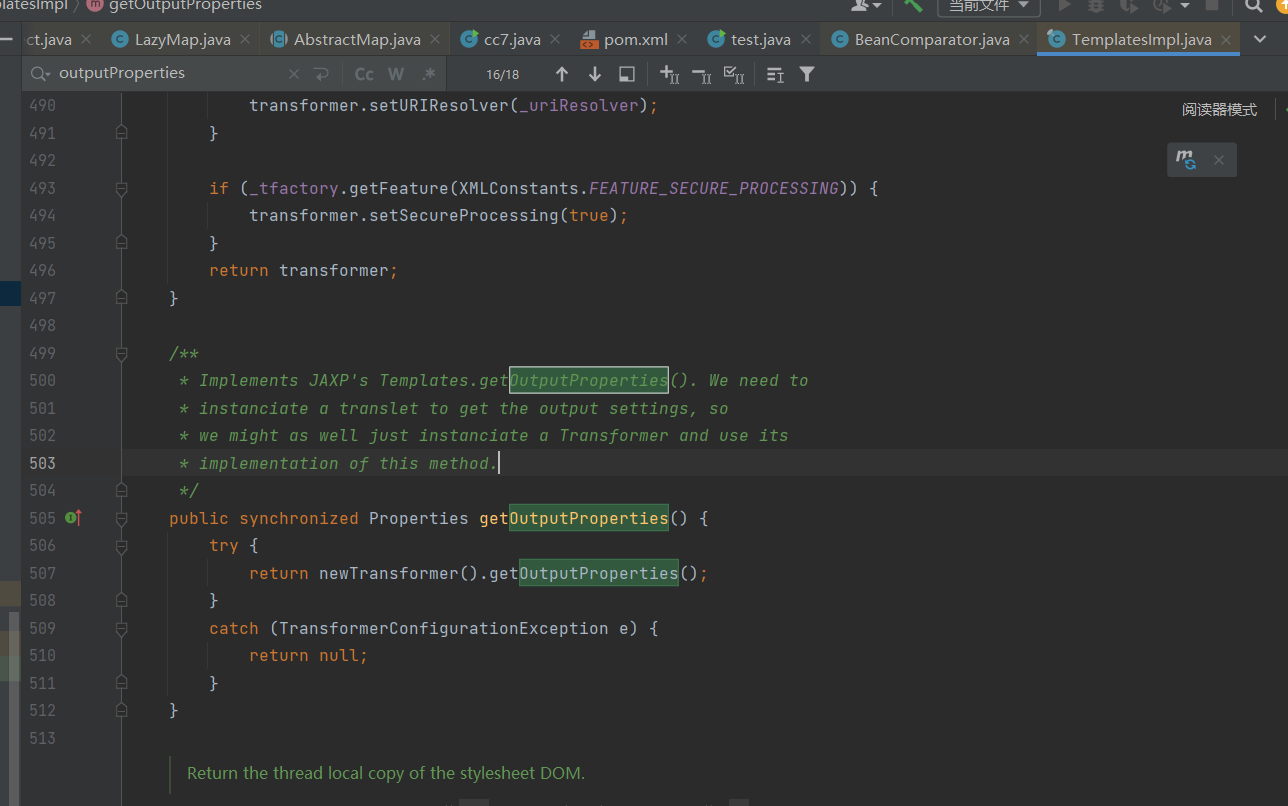
Task: Click the outputProperties search input field
Action: pos(170,74)
